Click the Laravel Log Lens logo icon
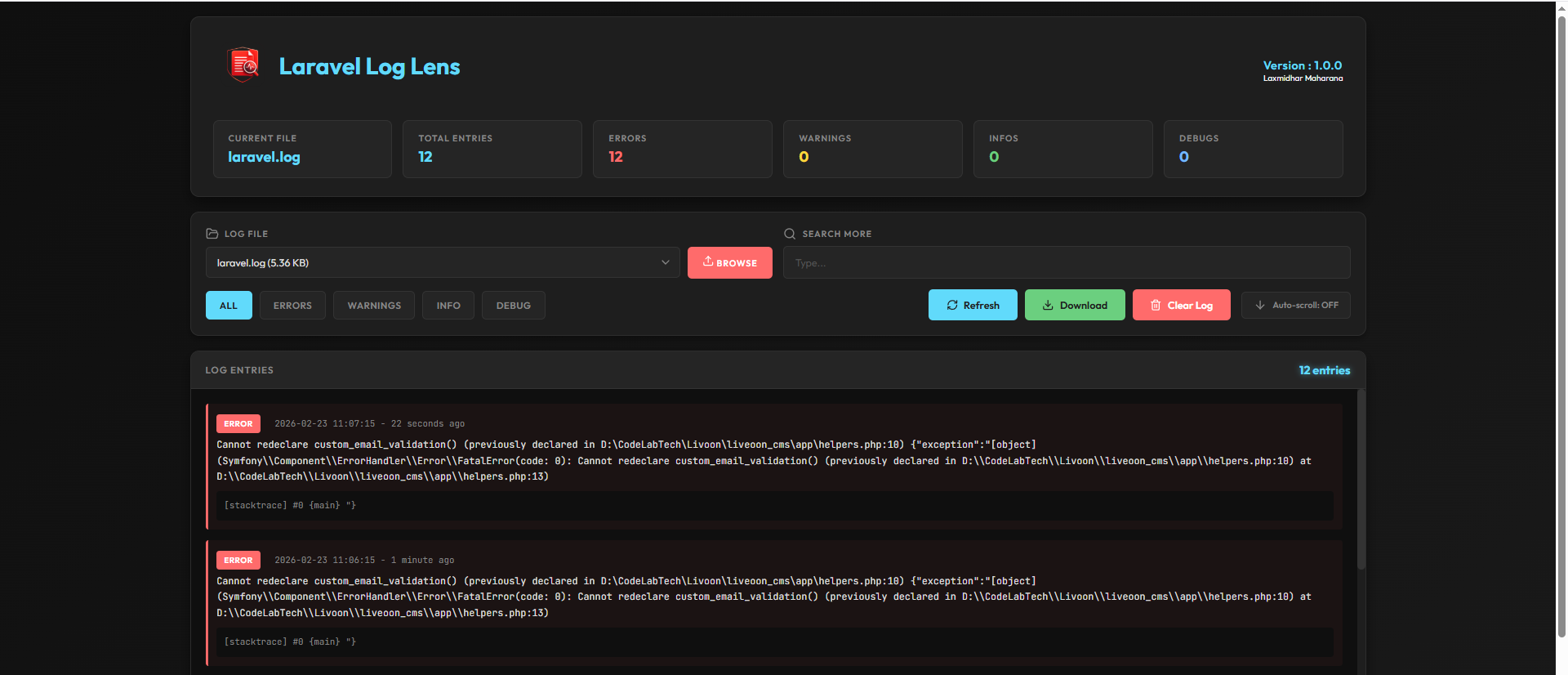The width and height of the screenshot is (1568, 675). (243, 65)
